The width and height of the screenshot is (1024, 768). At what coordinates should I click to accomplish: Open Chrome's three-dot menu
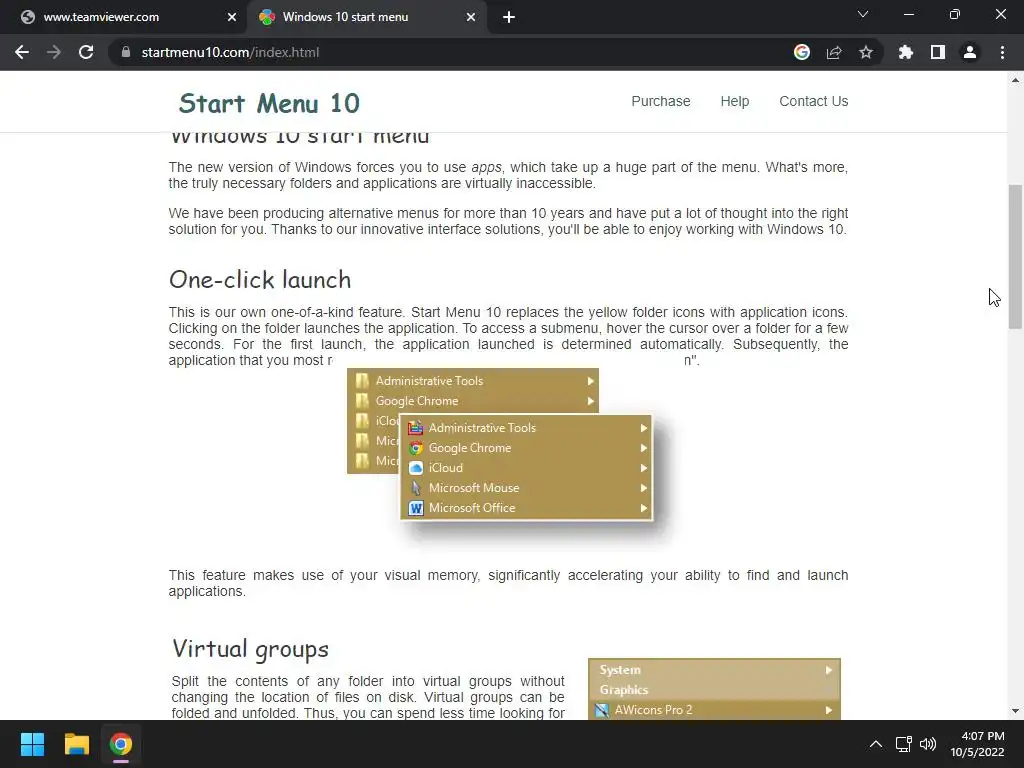1002,52
